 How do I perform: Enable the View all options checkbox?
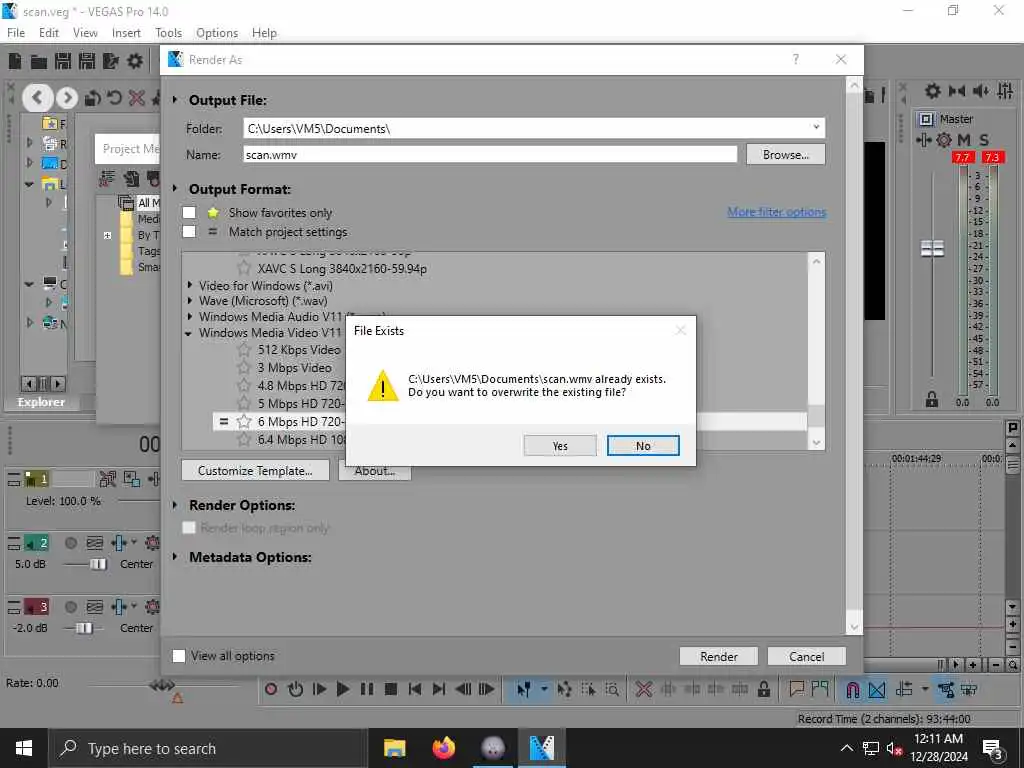pos(179,656)
